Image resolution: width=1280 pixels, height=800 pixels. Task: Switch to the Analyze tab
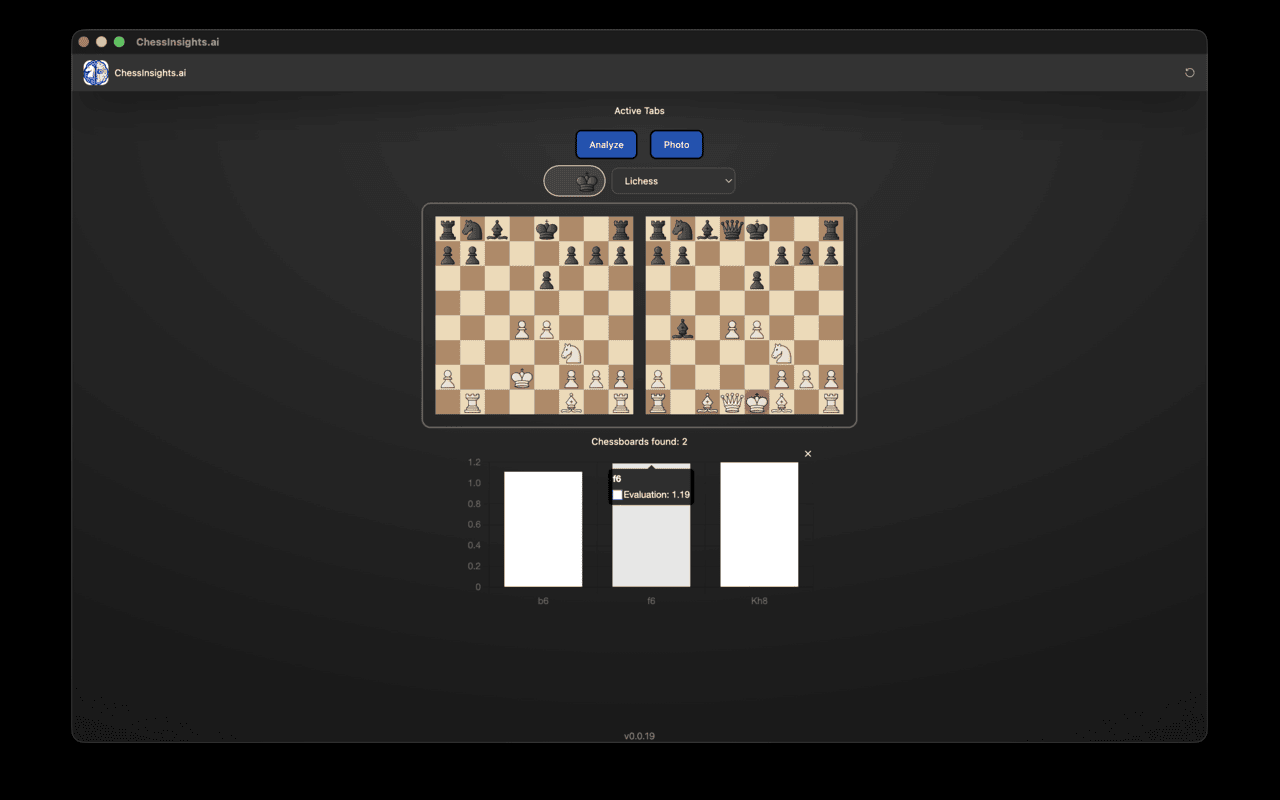(606, 144)
